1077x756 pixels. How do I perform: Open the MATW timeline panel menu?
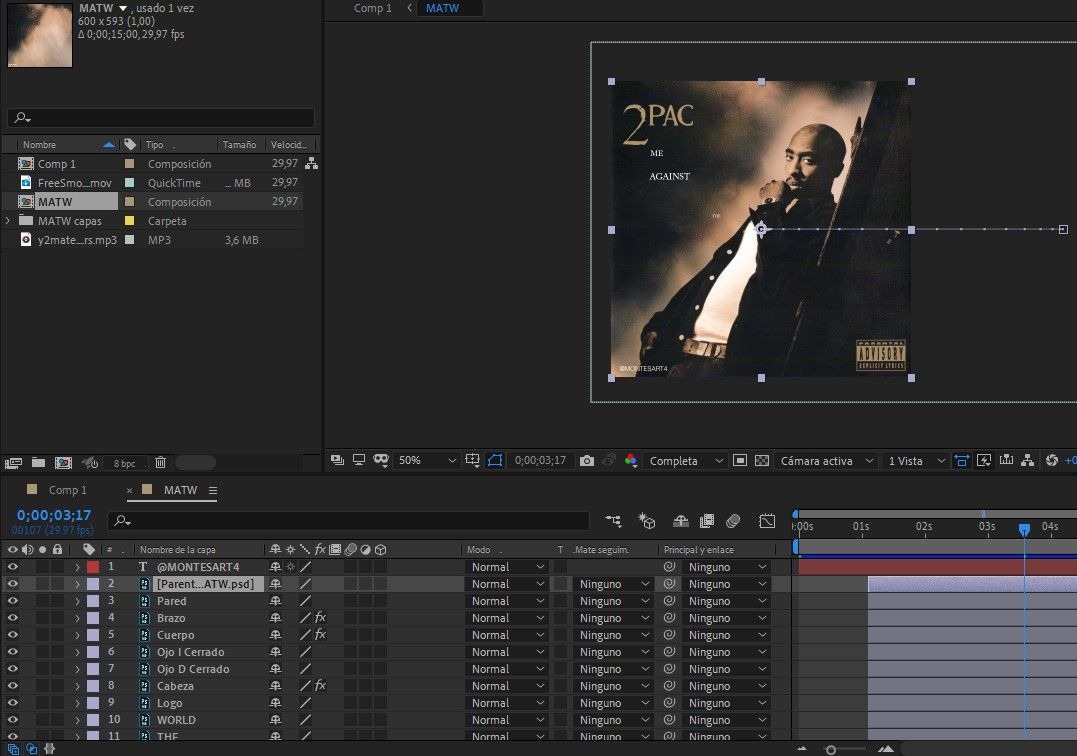[x=213, y=490]
